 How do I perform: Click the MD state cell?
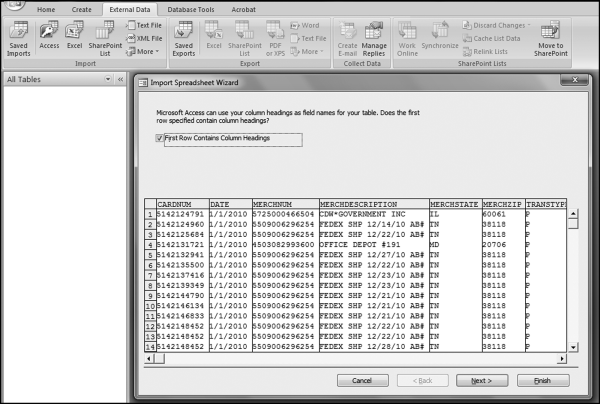pyautogui.click(x=455, y=244)
